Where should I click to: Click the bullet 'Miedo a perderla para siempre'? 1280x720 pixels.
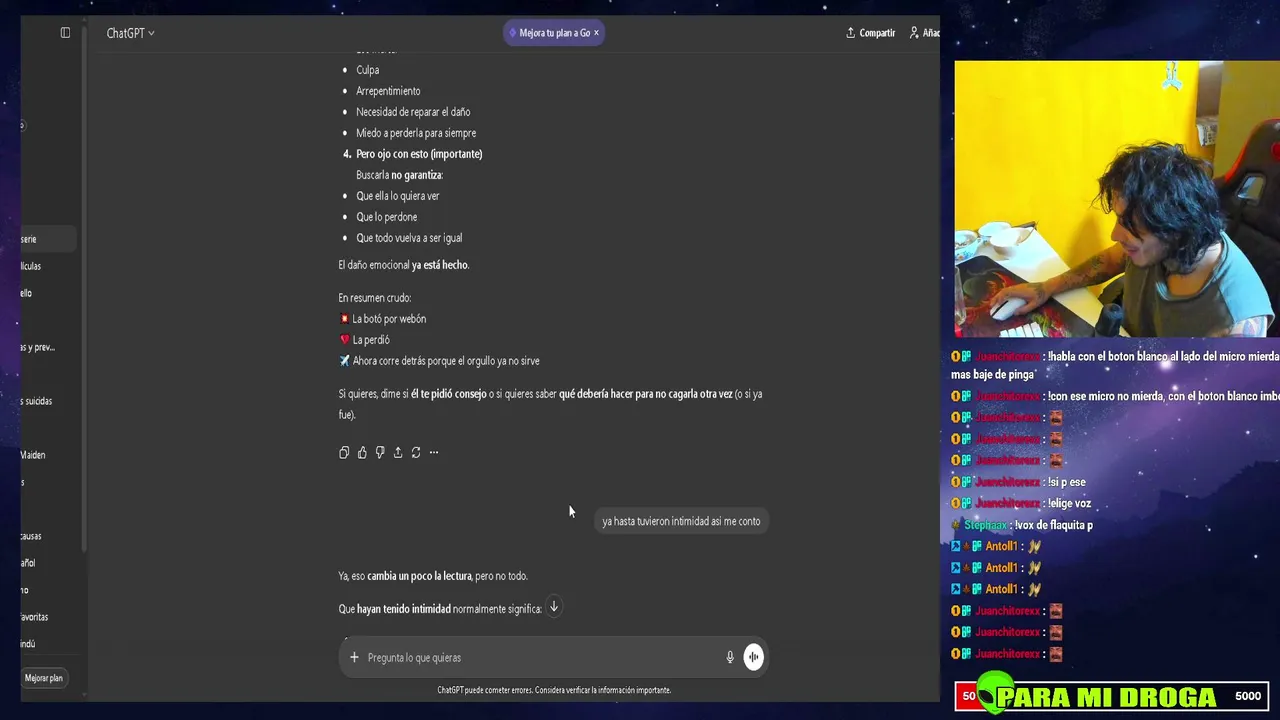pyautogui.click(x=416, y=133)
